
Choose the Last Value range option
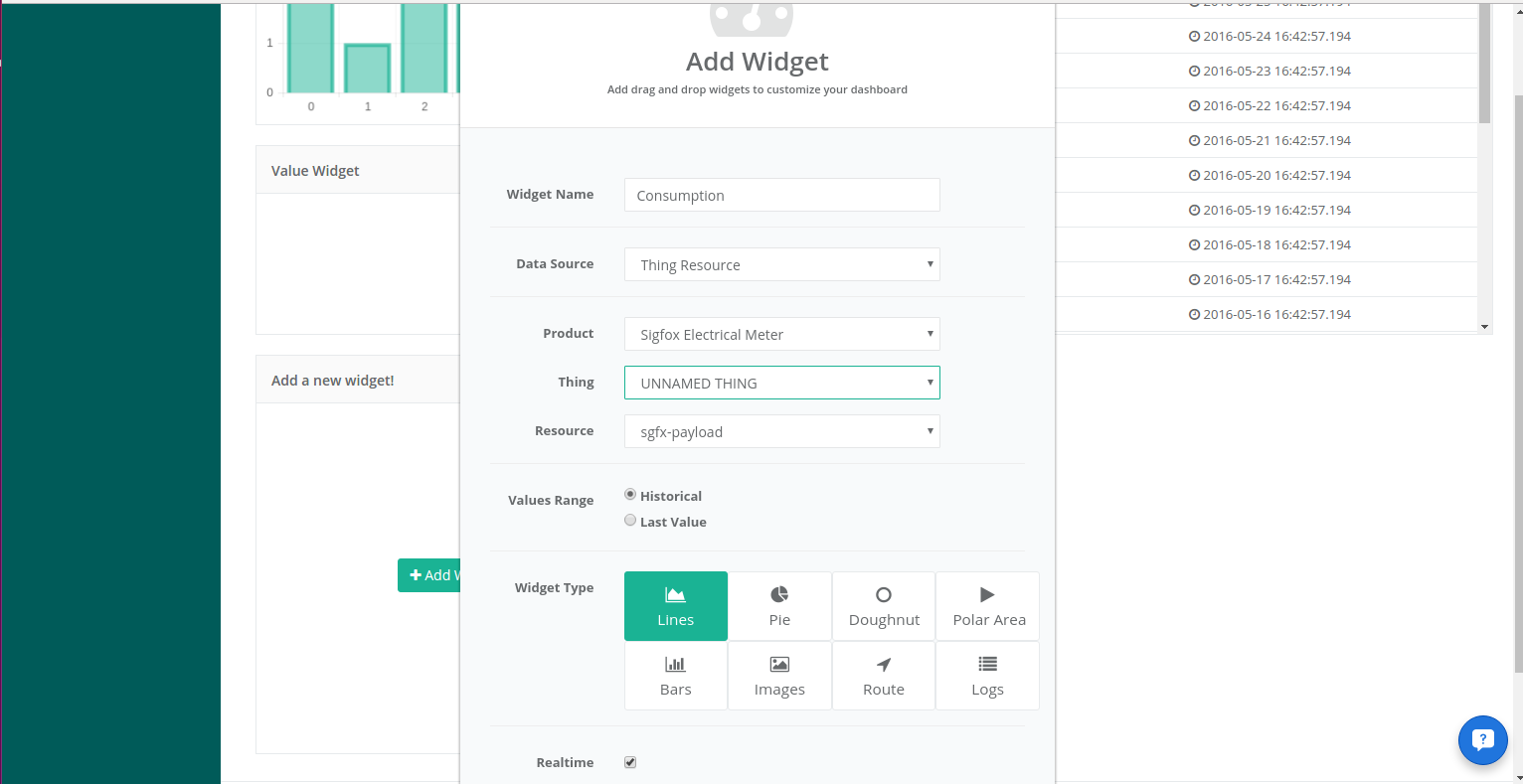(630, 520)
